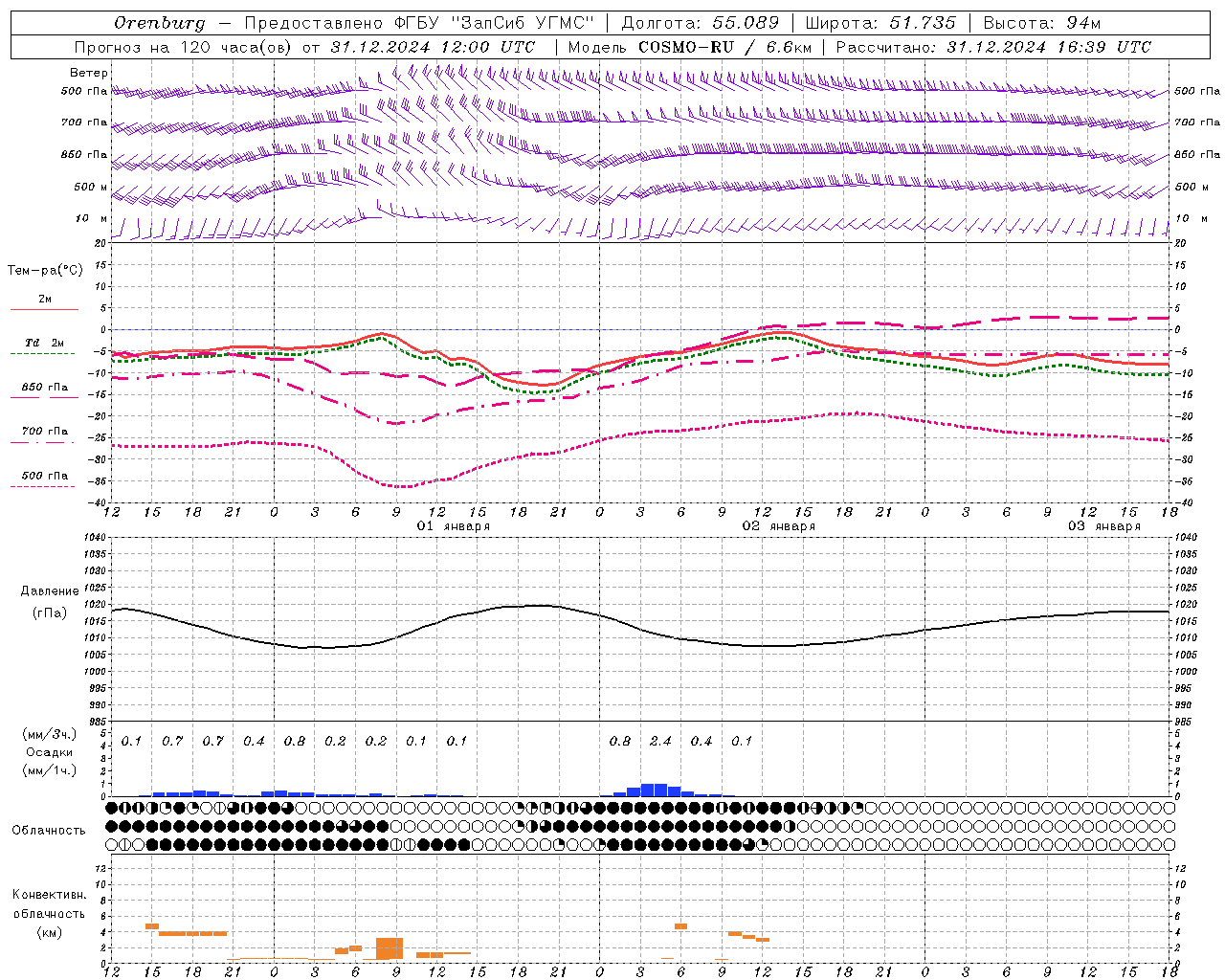Viewport: 1225px width, 980px height.
Task: Click the "Давление" pressure panel label
Action: click(x=50, y=591)
